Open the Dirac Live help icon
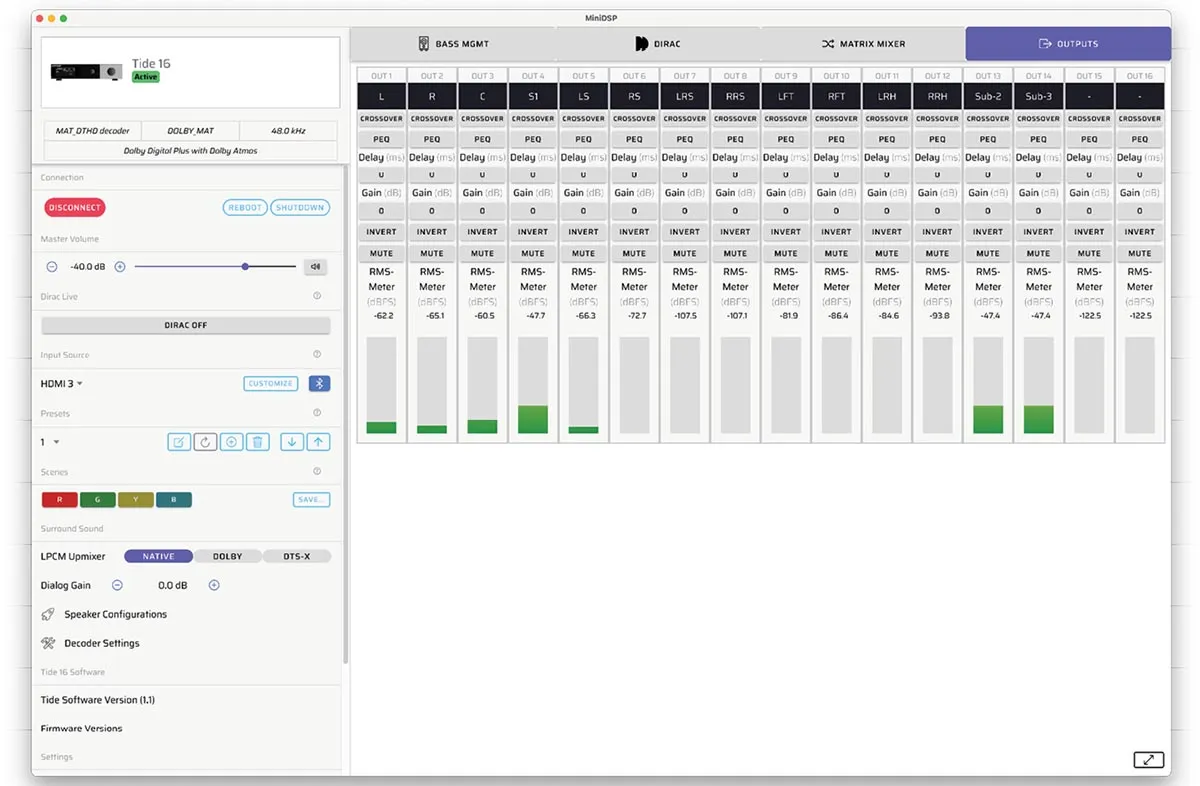Image resolution: width=1200 pixels, height=786 pixels. (x=317, y=296)
